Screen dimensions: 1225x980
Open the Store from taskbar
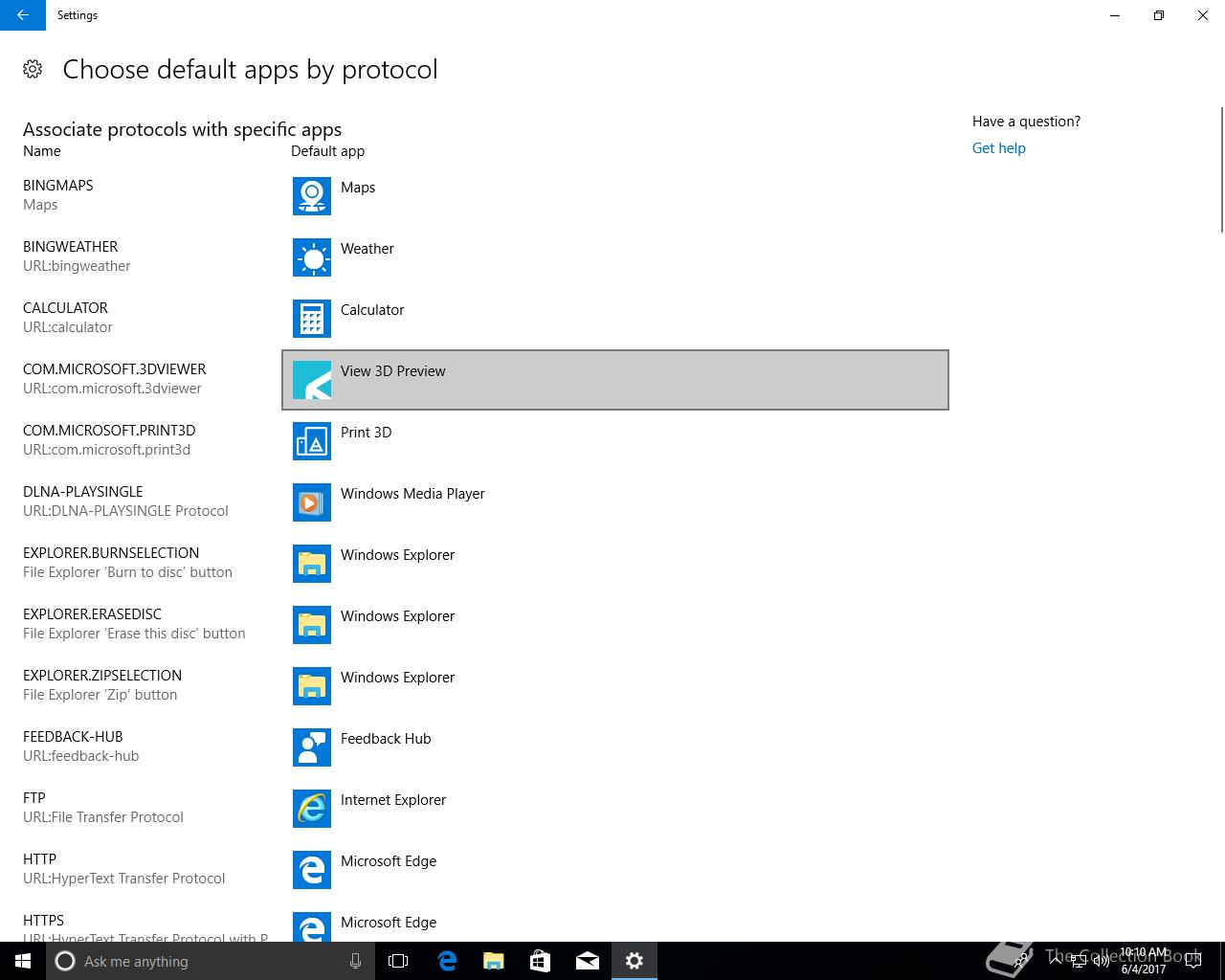[541, 961]
